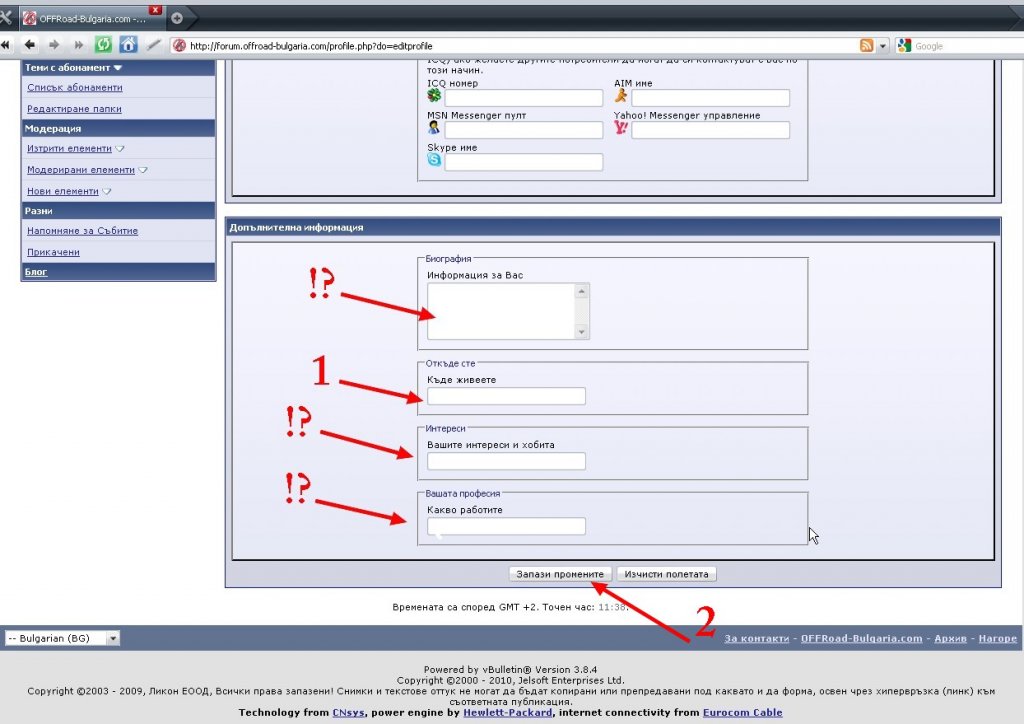Click the Skype име input field
This screenshot has height=724, width=1024.
click(524, 162)
